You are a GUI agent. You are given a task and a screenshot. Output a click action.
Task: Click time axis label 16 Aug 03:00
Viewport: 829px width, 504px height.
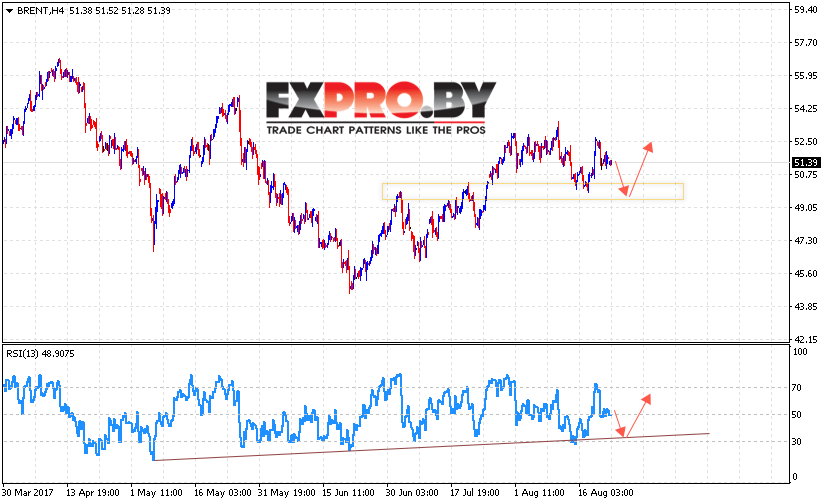[605, 493]
